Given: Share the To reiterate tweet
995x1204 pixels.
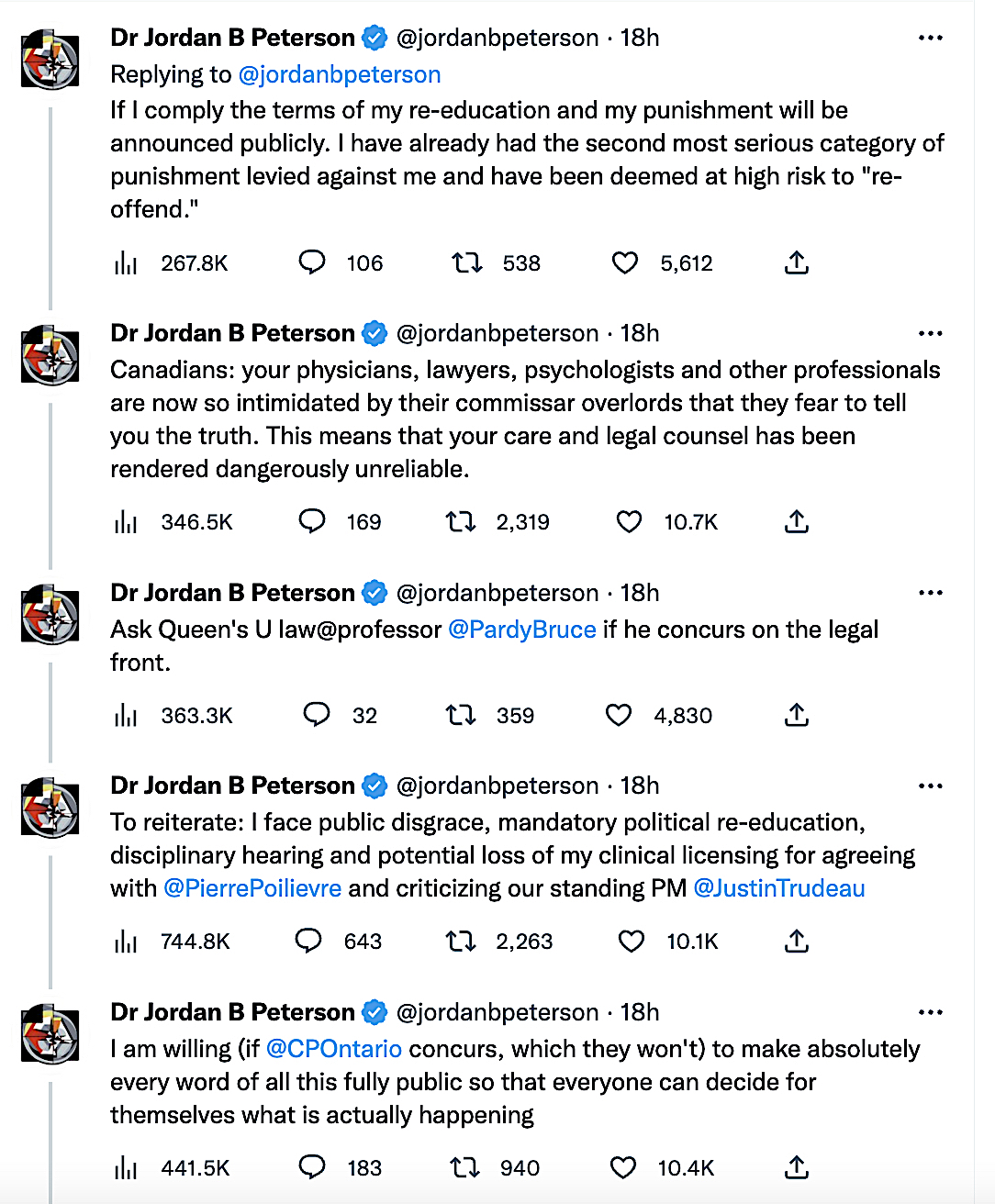Looking at the screenshot, I should (797, 941).
